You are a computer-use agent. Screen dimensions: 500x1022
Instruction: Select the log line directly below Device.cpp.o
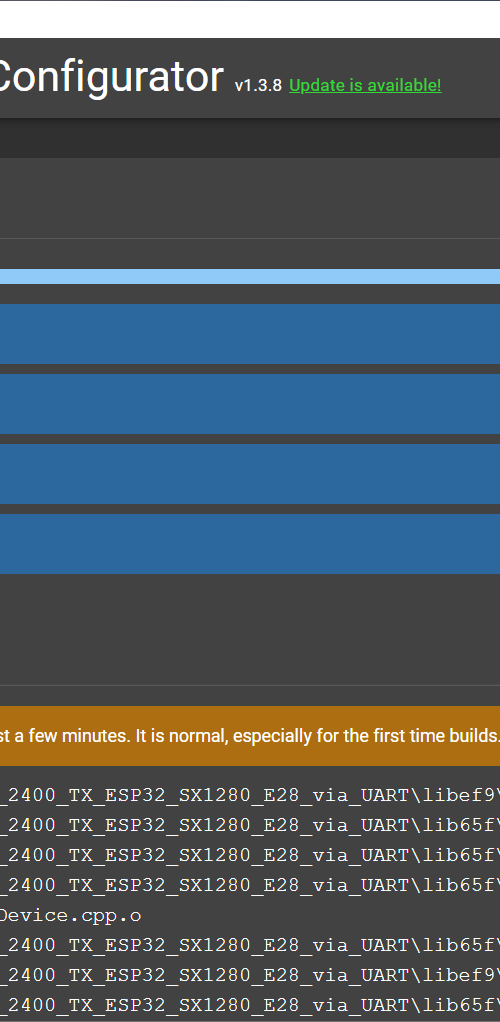tap(250, 945)
